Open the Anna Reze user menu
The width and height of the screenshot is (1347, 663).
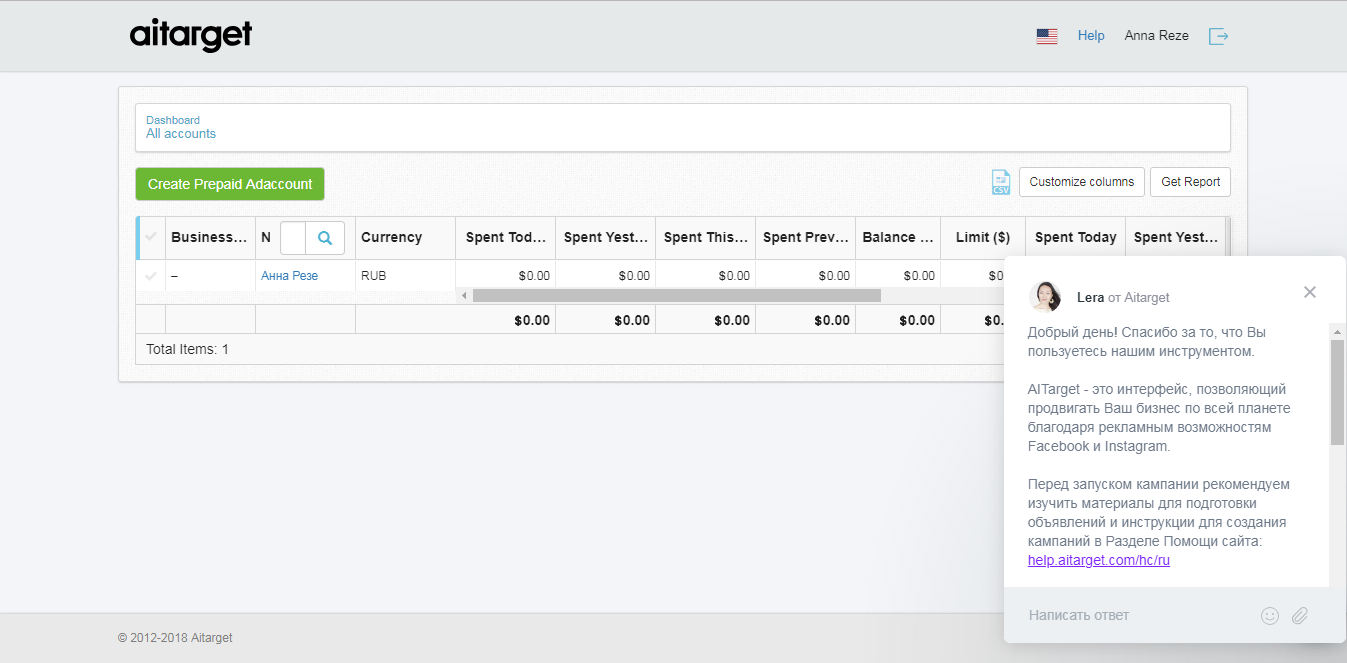(x=1156, y=36)
